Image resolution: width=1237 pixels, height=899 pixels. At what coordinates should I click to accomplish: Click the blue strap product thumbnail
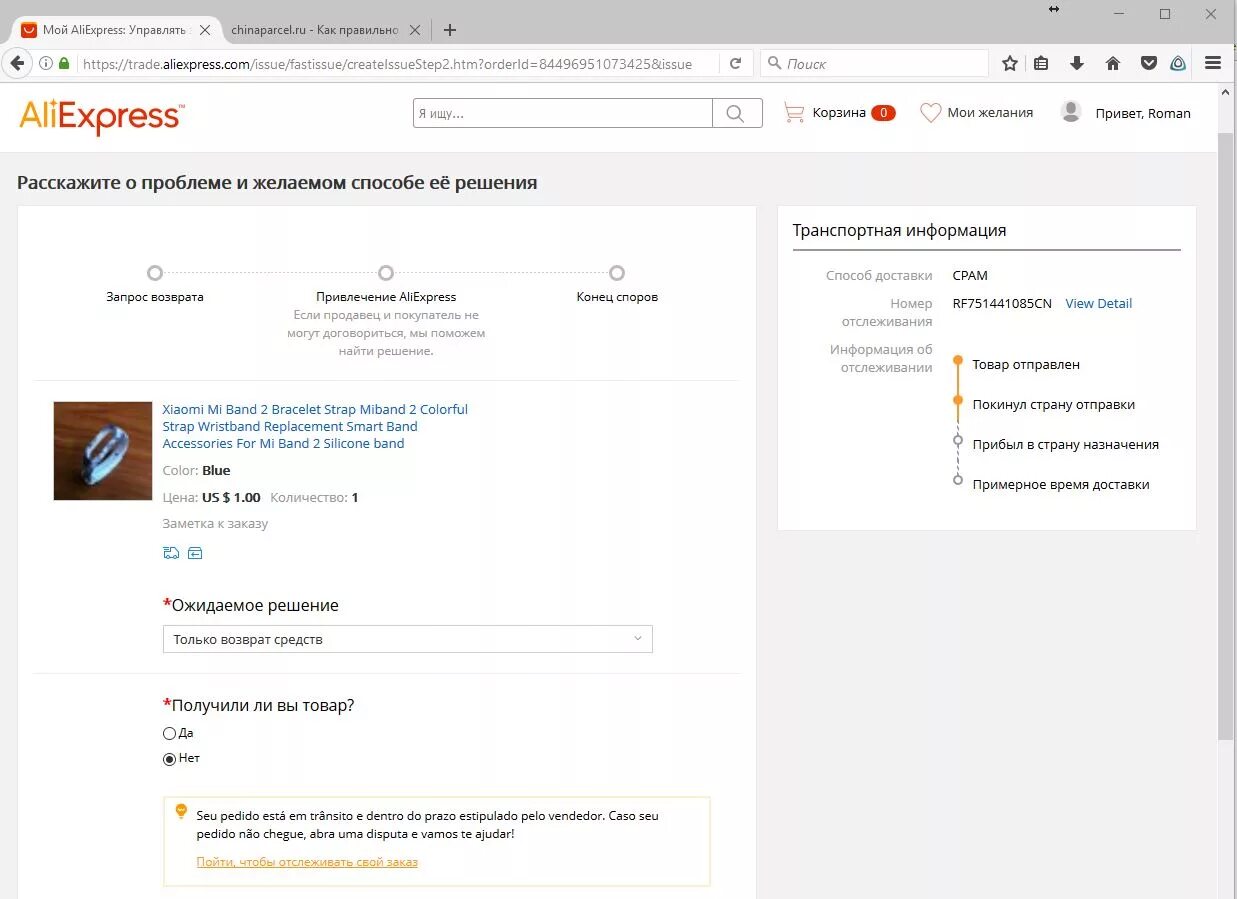click(x=103, y=451)
